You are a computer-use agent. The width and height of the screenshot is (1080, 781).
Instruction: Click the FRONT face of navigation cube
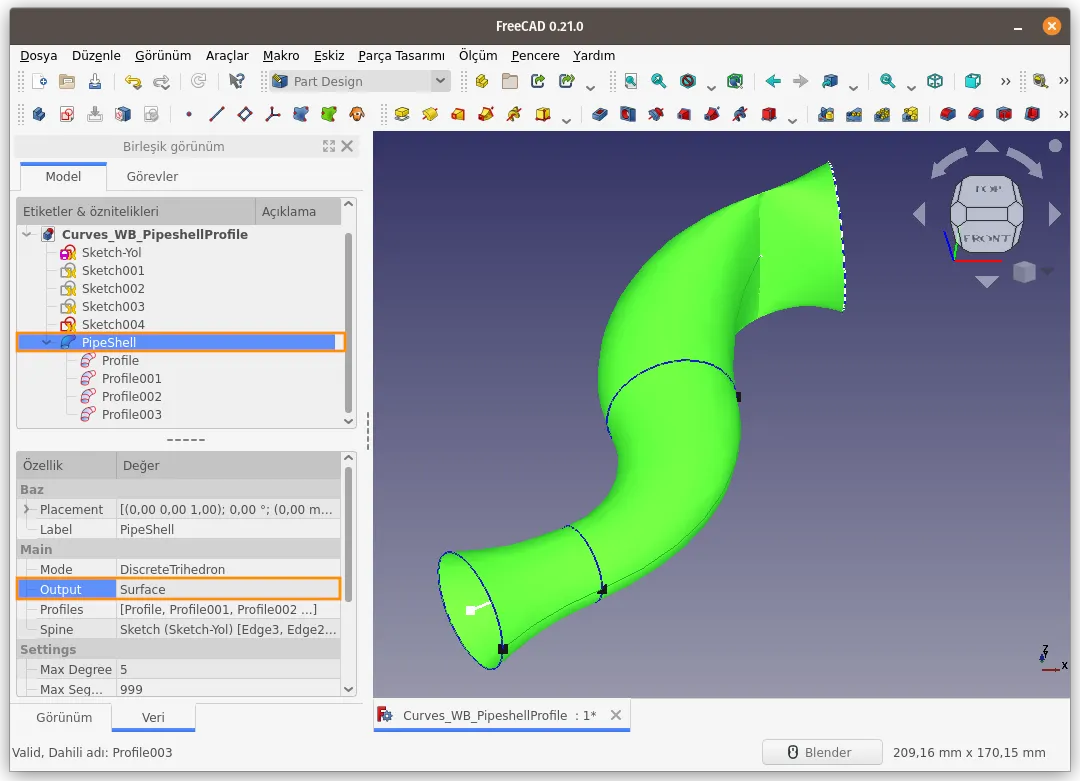[987, 238]
